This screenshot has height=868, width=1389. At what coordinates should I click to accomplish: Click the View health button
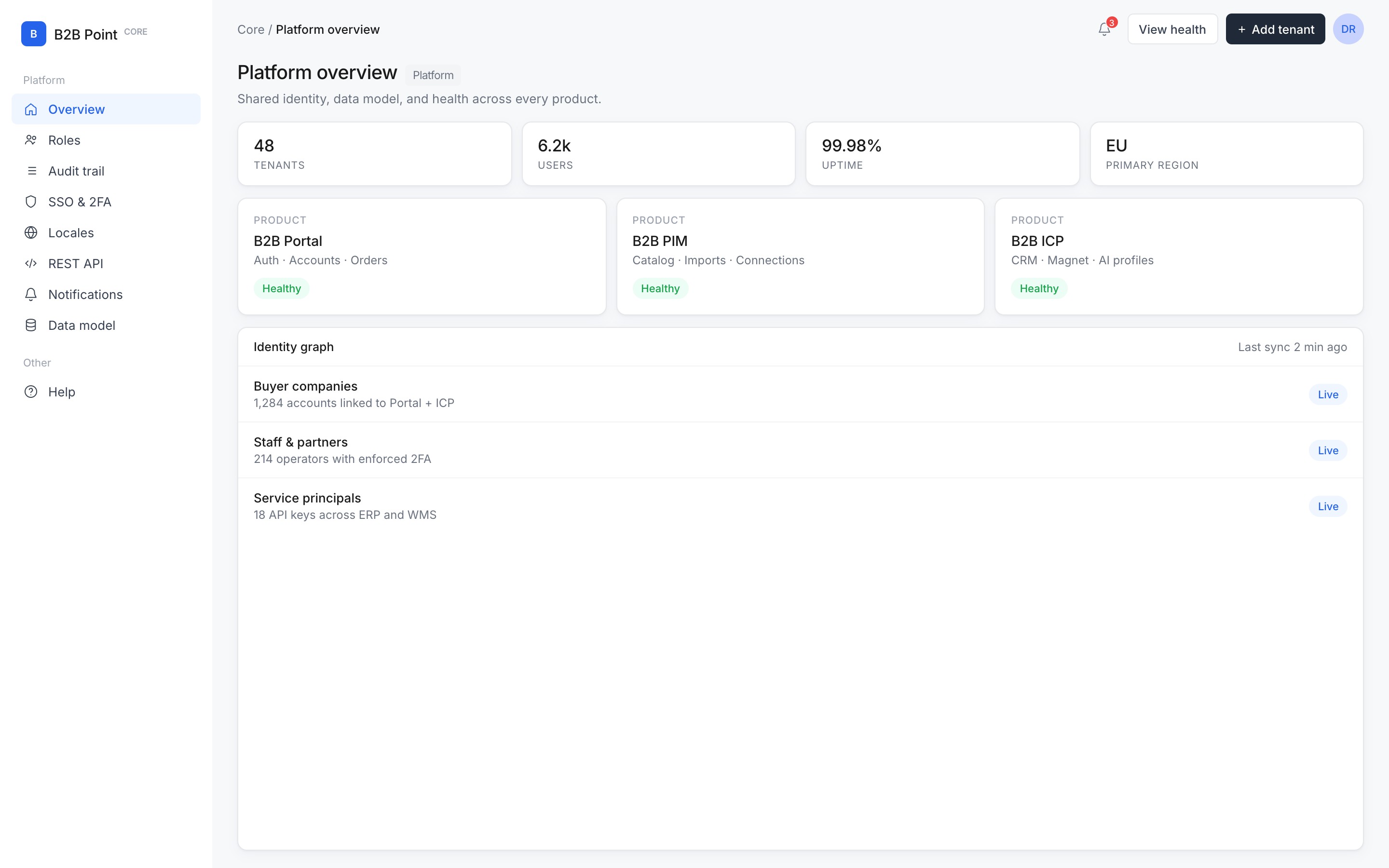click(1172, 29)
